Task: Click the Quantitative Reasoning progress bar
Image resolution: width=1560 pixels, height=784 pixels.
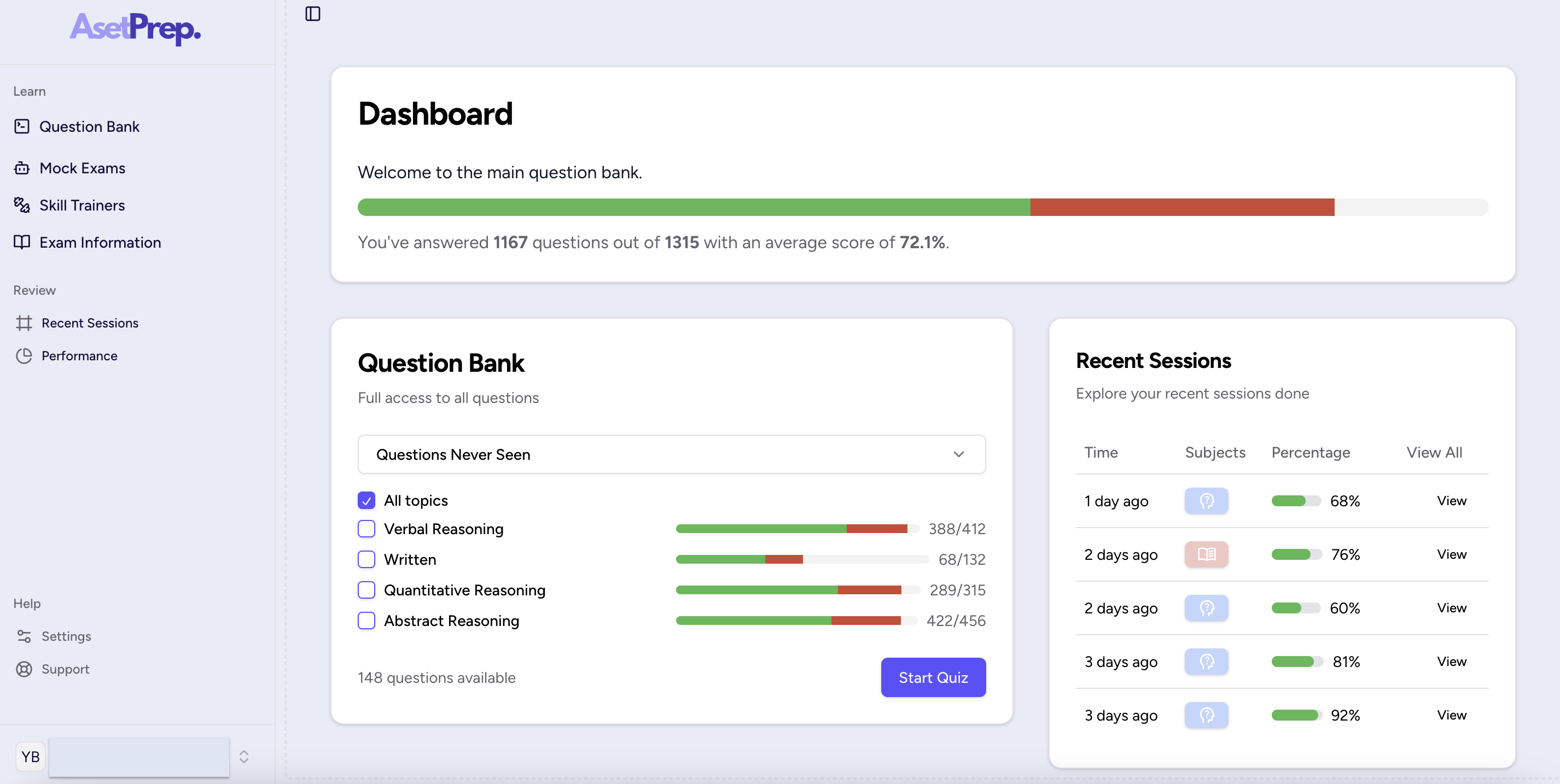Action: (798, 590)
